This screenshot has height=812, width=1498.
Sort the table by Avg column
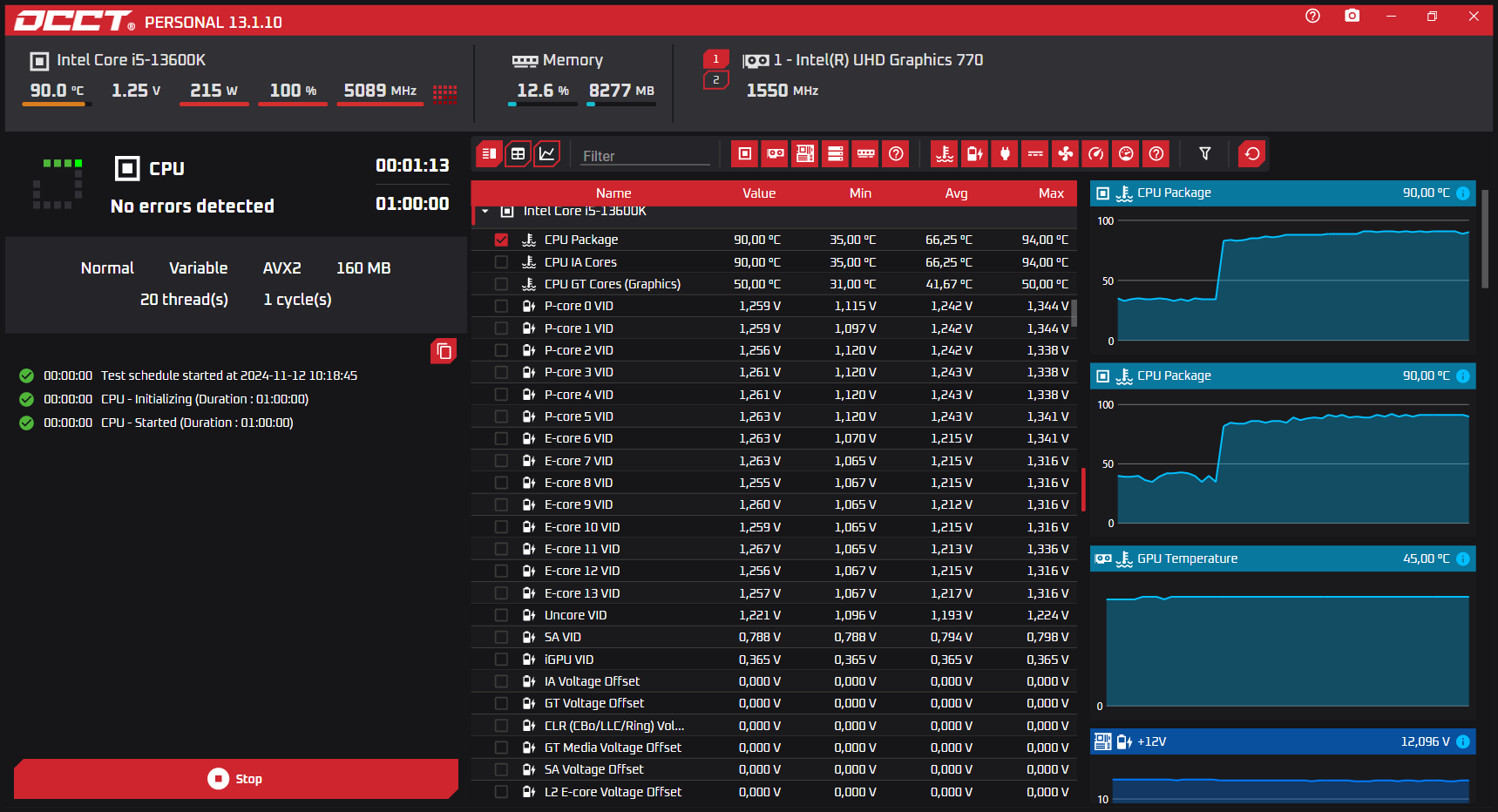(x=956, y=193)
